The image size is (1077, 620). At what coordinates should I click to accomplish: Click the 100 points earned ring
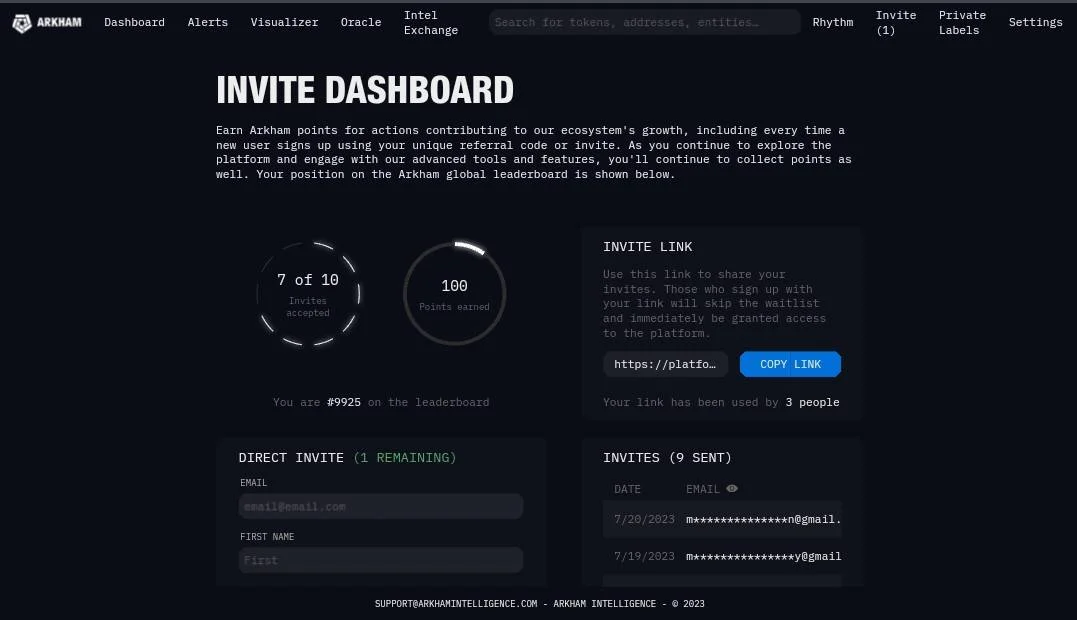pos(455,294)
